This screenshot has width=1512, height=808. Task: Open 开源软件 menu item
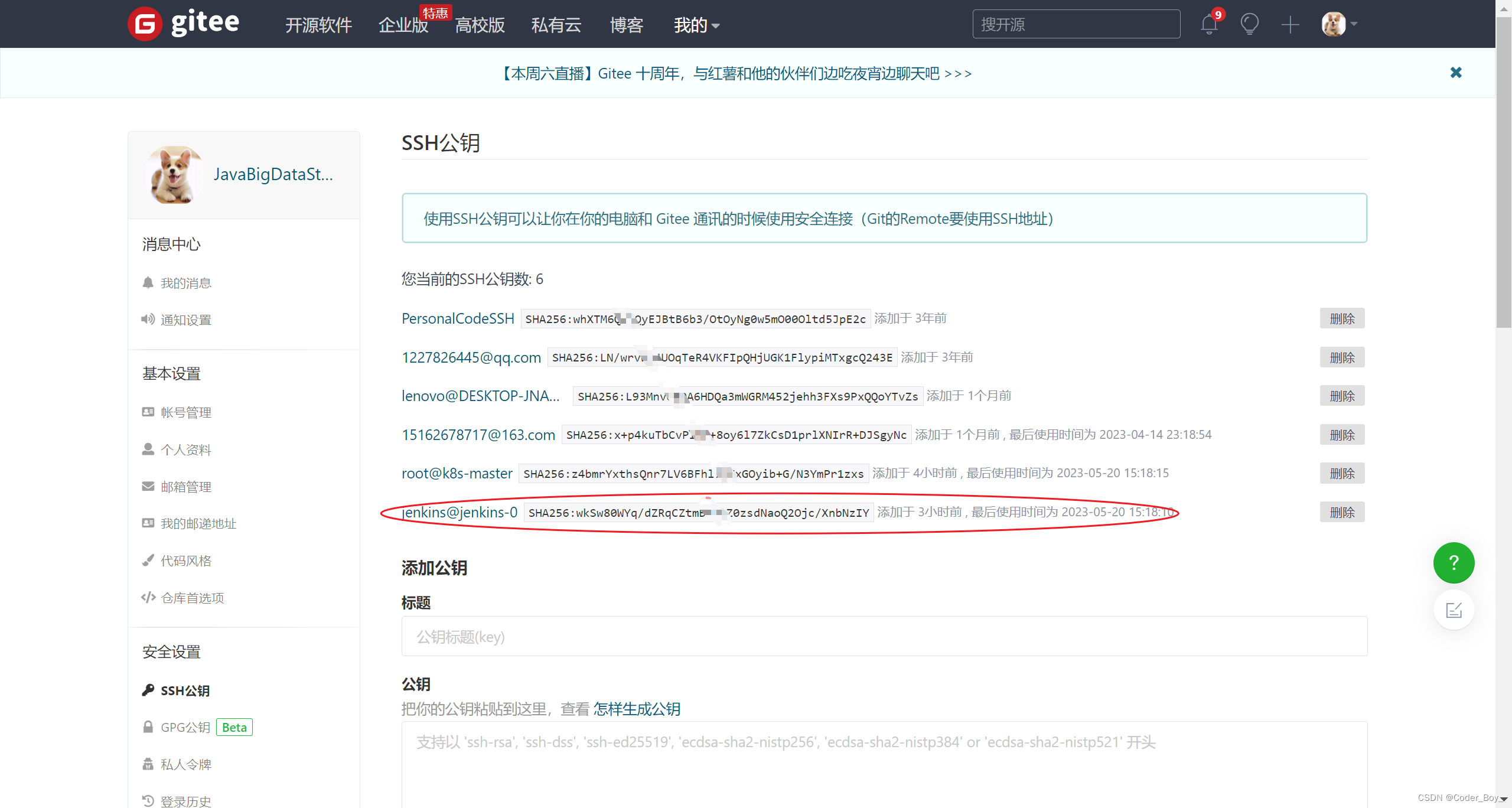[x=318, y=25]
